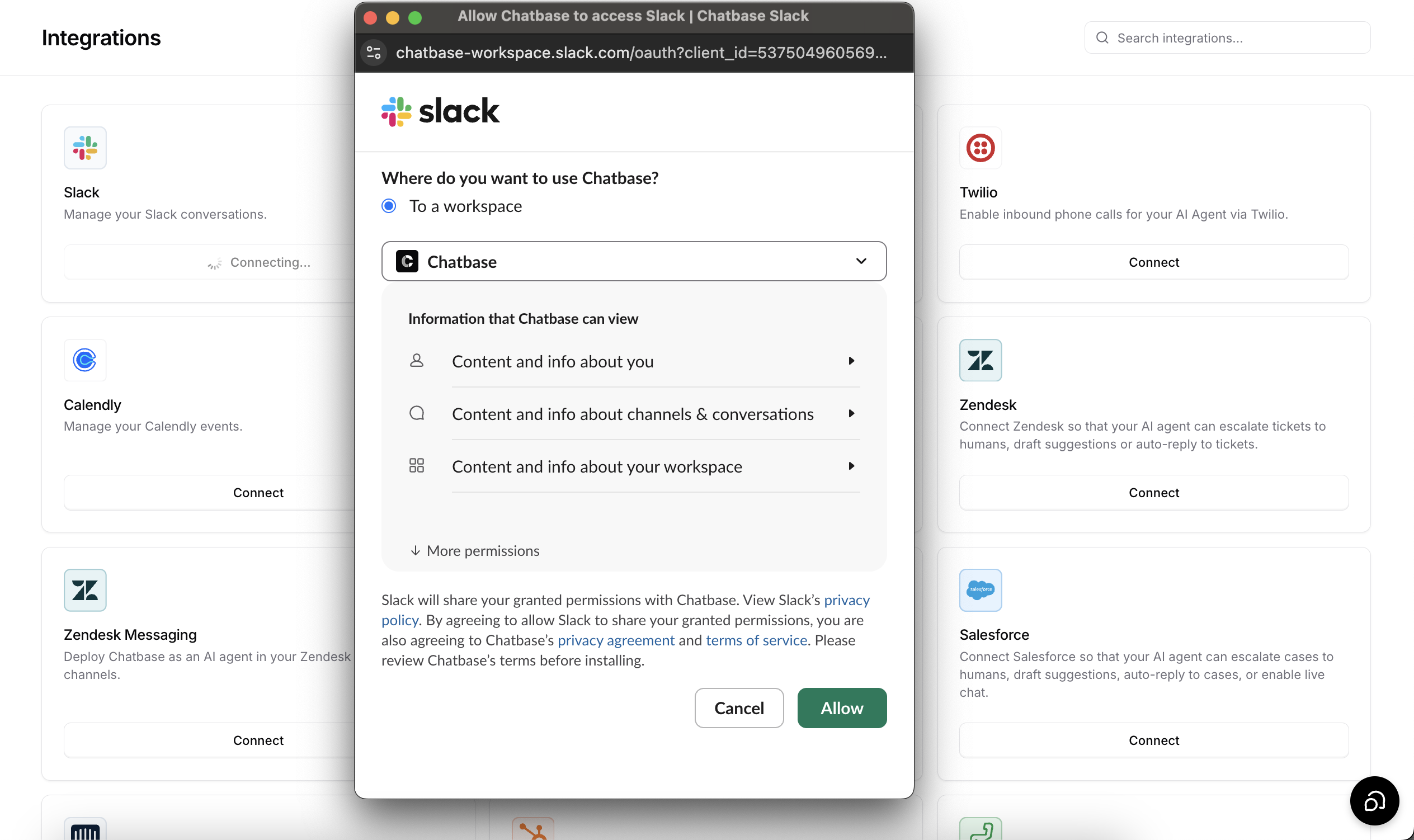
Task: Select the To a workspace radio button
Action: coord(389,206)
